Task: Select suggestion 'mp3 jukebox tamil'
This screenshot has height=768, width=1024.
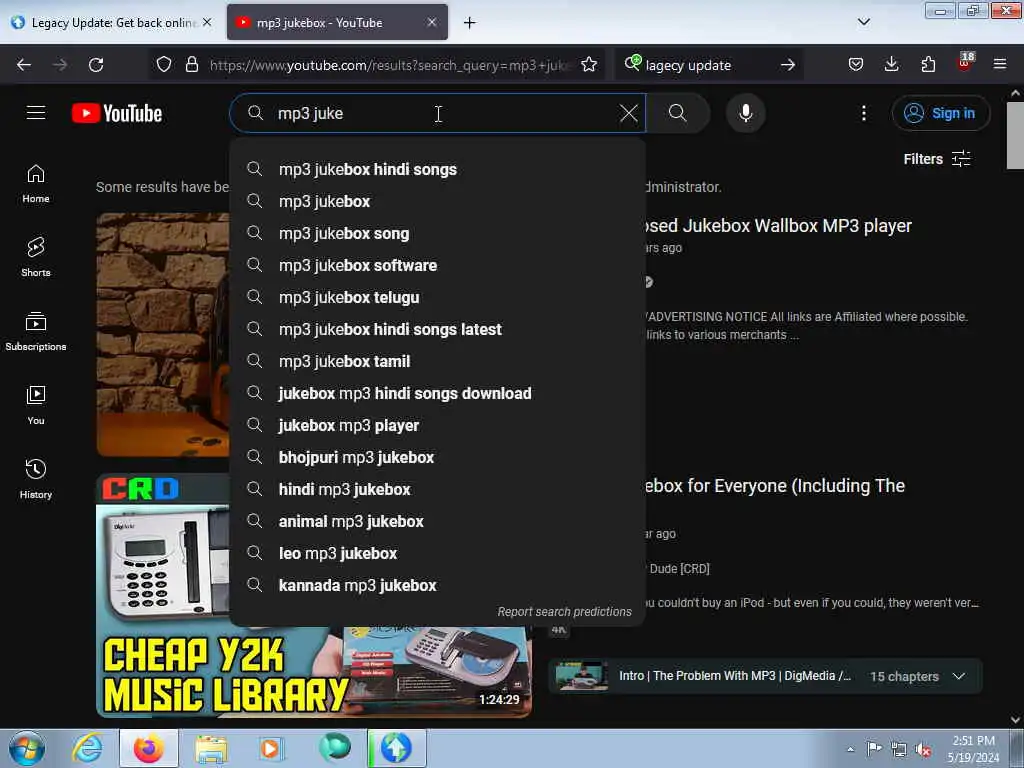Action: click(438, 361)
